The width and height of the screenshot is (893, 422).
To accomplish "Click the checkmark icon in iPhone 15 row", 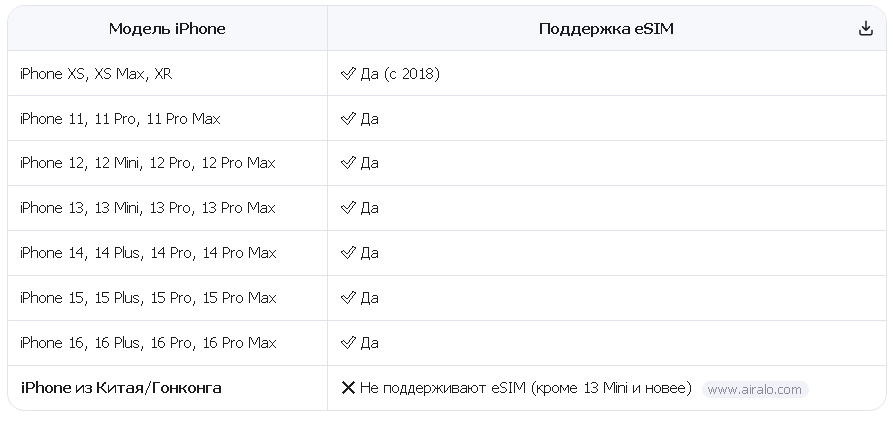I will (x=348, y=298).
